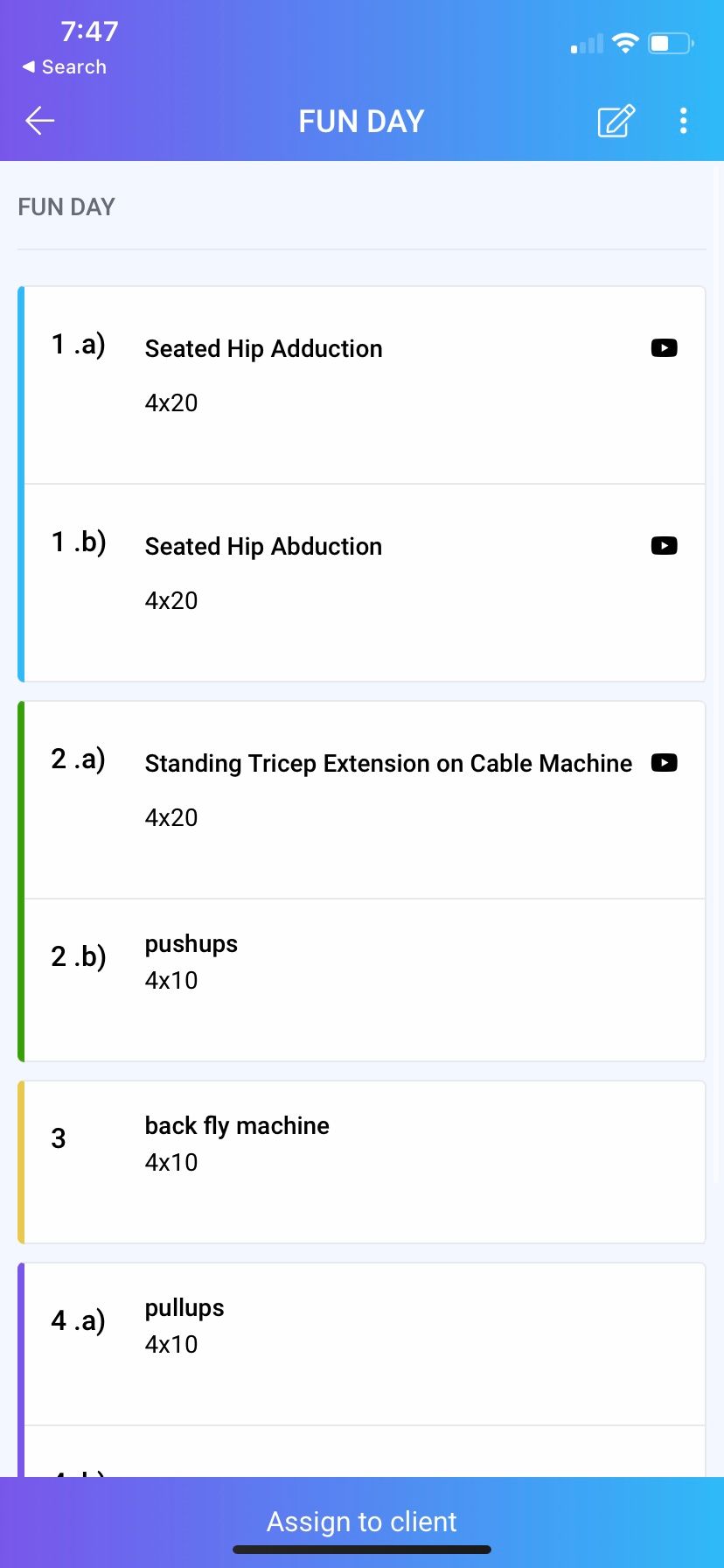Tap the 2 .b) superset label
724x1568 pixels.
pos(79,956)
